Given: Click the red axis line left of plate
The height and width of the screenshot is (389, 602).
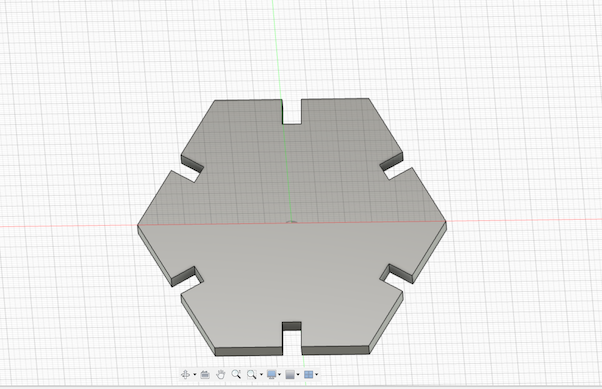Looking at the screenshot, I should (x=69, y=226).
